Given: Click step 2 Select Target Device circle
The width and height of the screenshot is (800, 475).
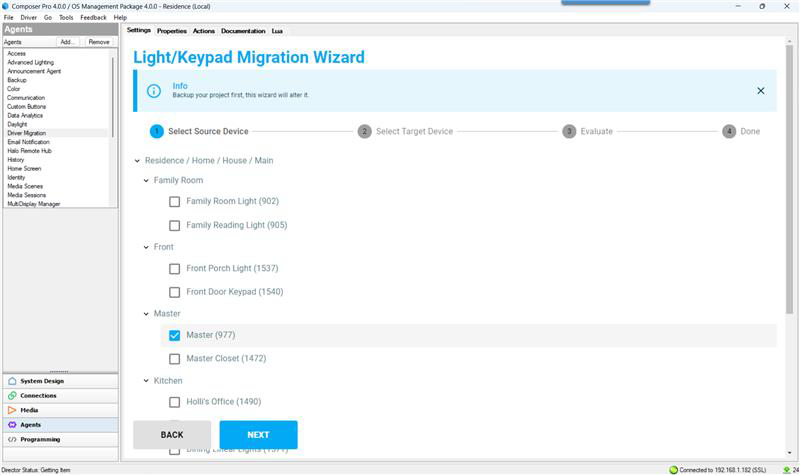Looking at the screenshot, I should (364, 131).
